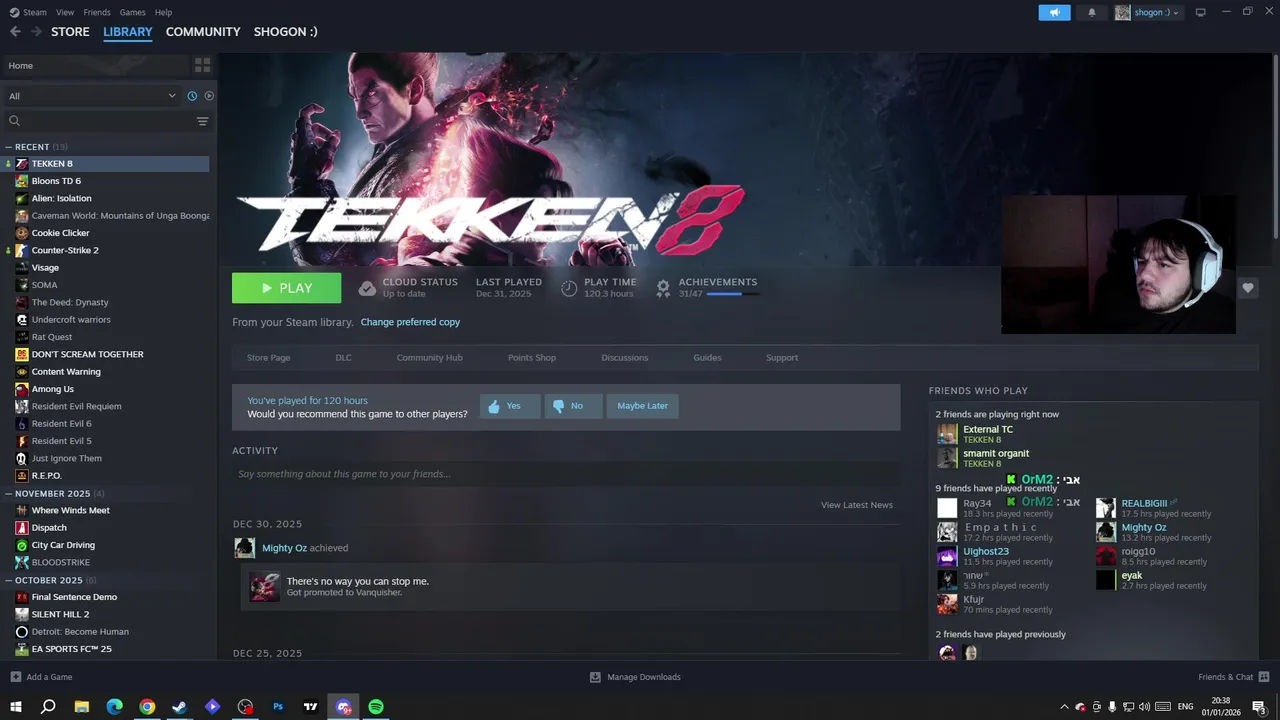Image resolution: width=1280 pixels, height=720 pixels.
Task: Select Resident Evil Requiem in library
Action: click(x=76, y=406)
